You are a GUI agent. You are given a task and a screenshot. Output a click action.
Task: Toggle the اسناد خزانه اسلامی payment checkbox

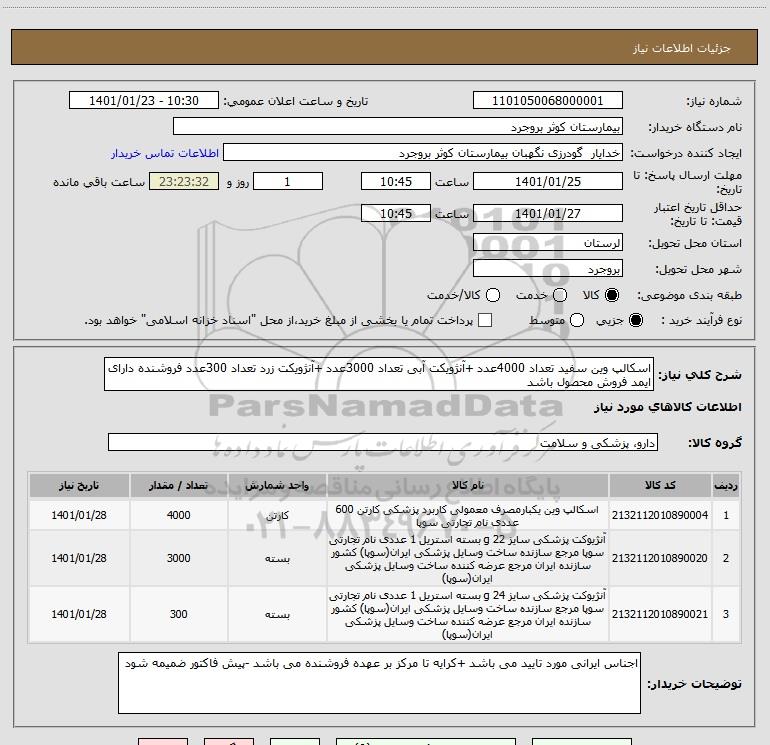485,320
